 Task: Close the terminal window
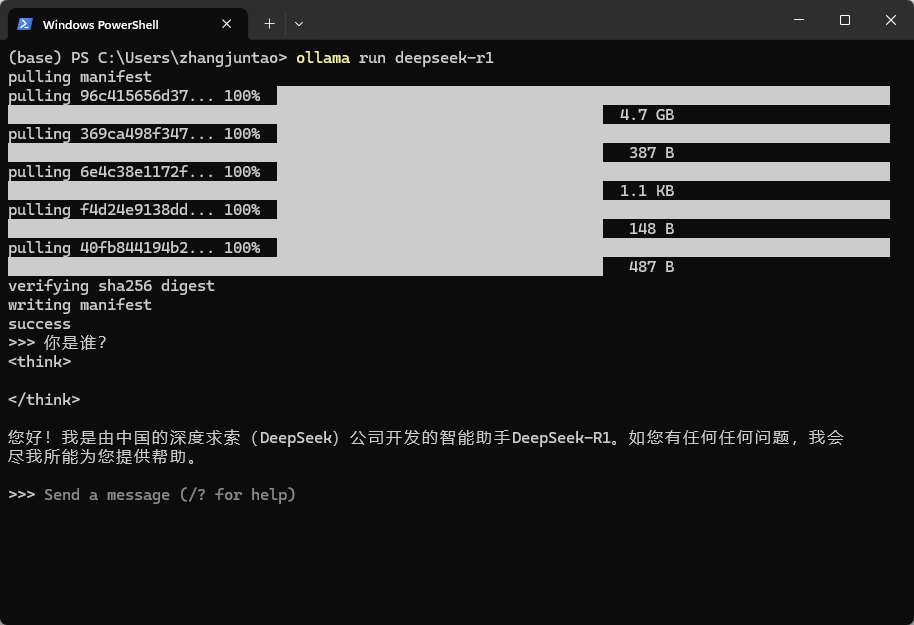[x=890, y=20]
